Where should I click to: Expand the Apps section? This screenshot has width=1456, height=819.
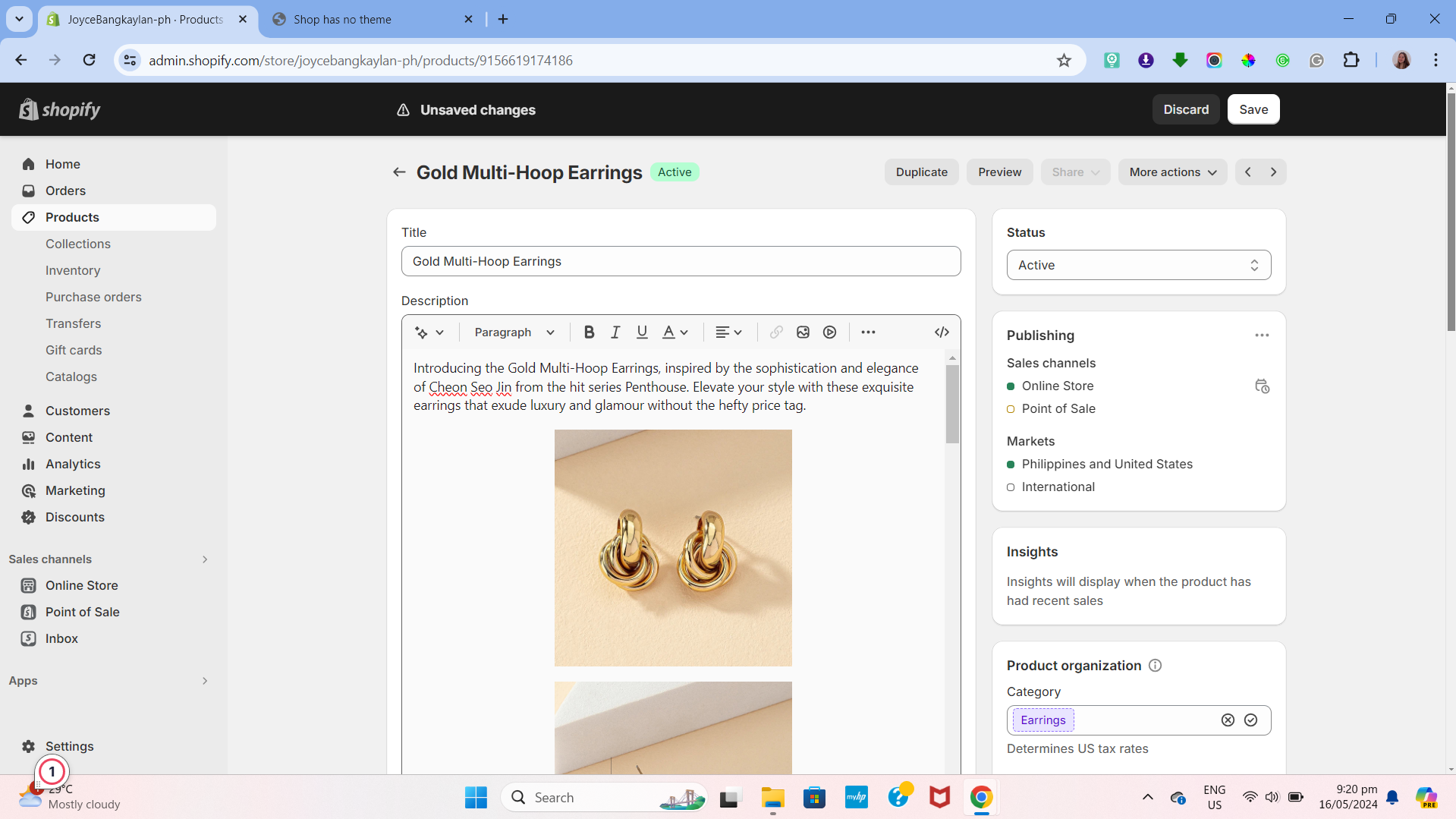click(x=205, y=681)
